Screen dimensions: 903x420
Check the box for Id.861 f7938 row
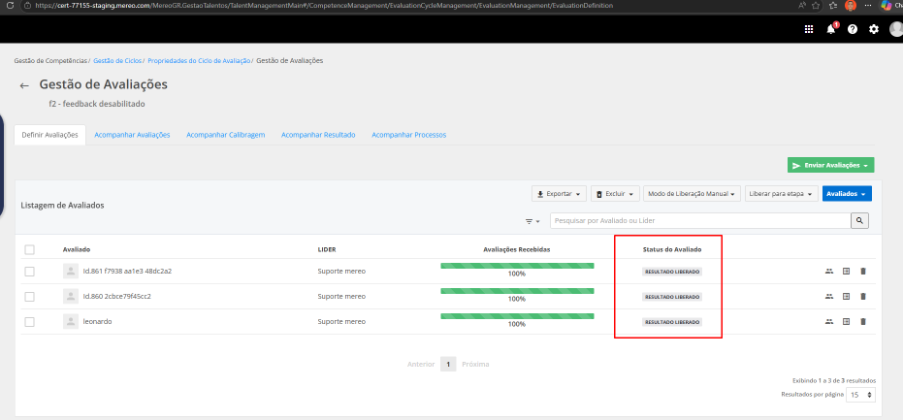coord(29,271)
